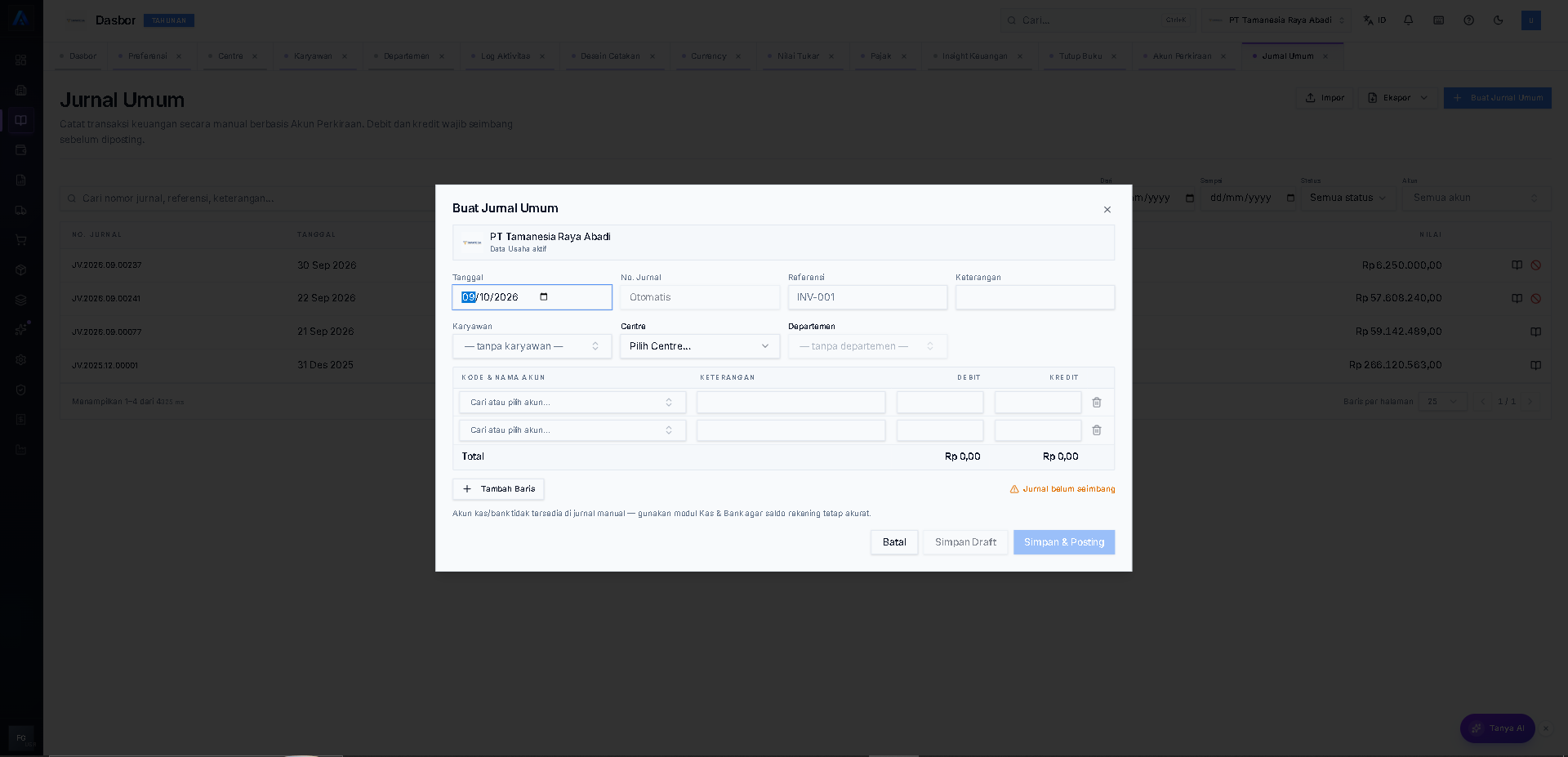1568x757 pixels.
Task: Expand the Karyawan dropdown
Action: [532, 346]
